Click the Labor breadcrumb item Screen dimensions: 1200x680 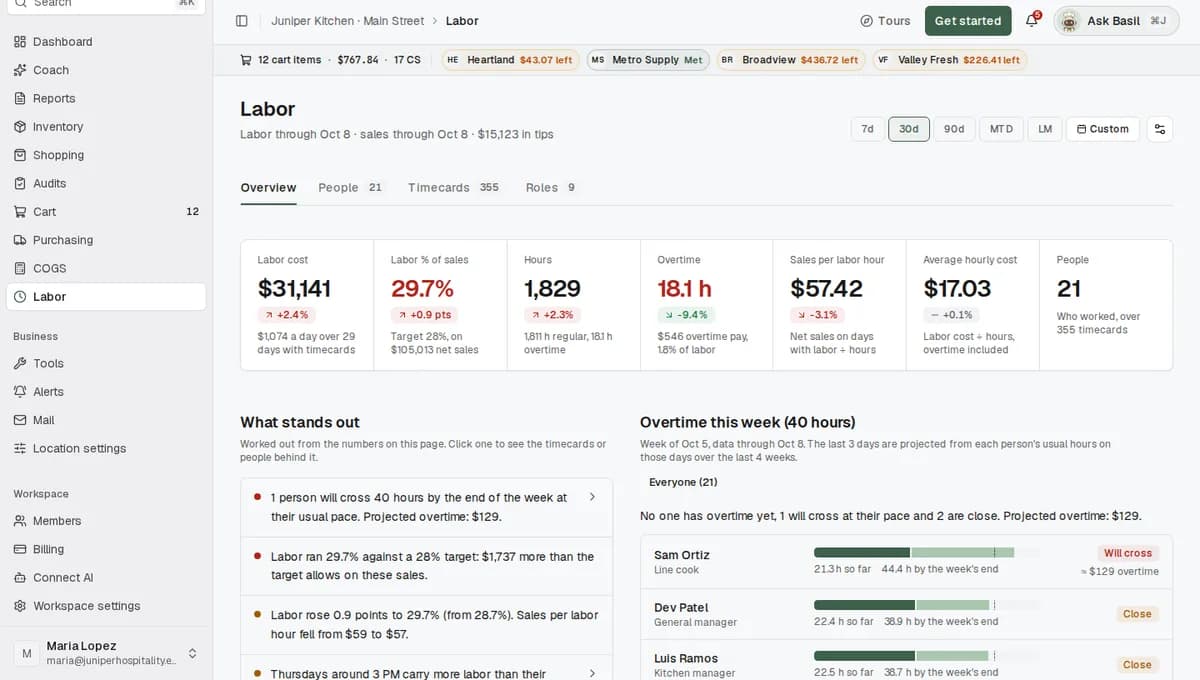pos(462,21)
